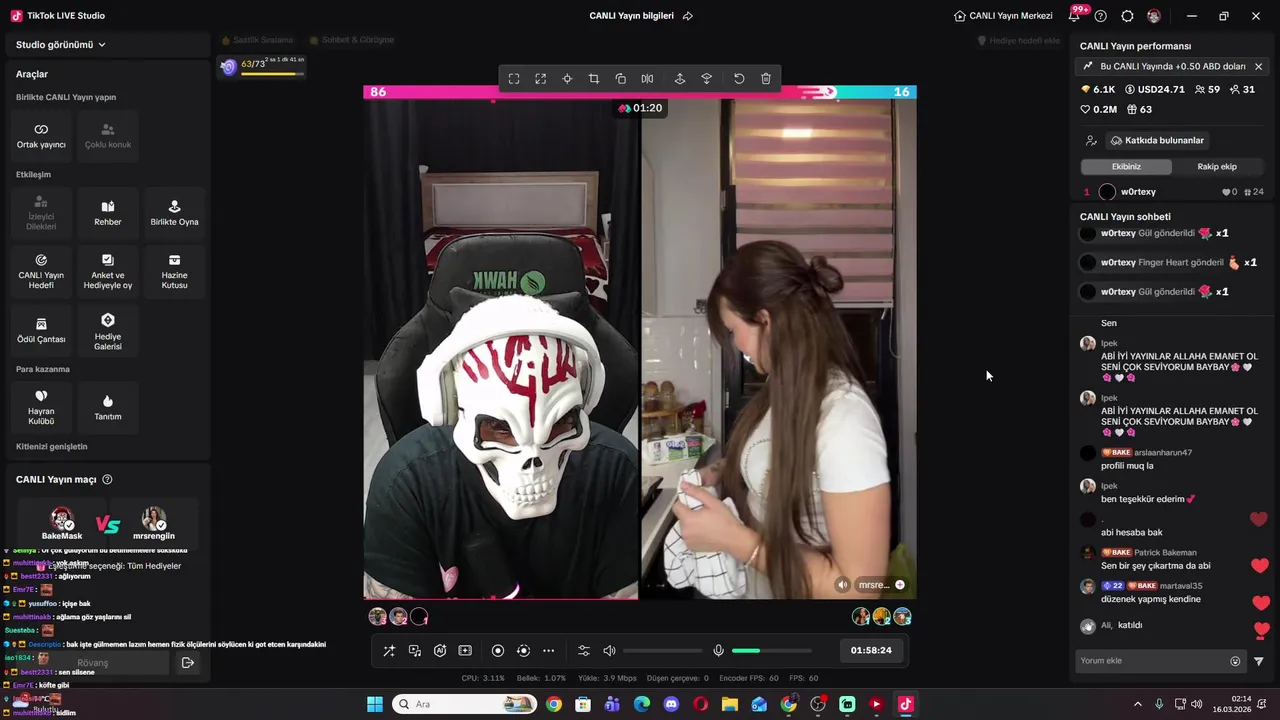
Task: Adjust the speaker volume slider
Action: tap(661, 651)
